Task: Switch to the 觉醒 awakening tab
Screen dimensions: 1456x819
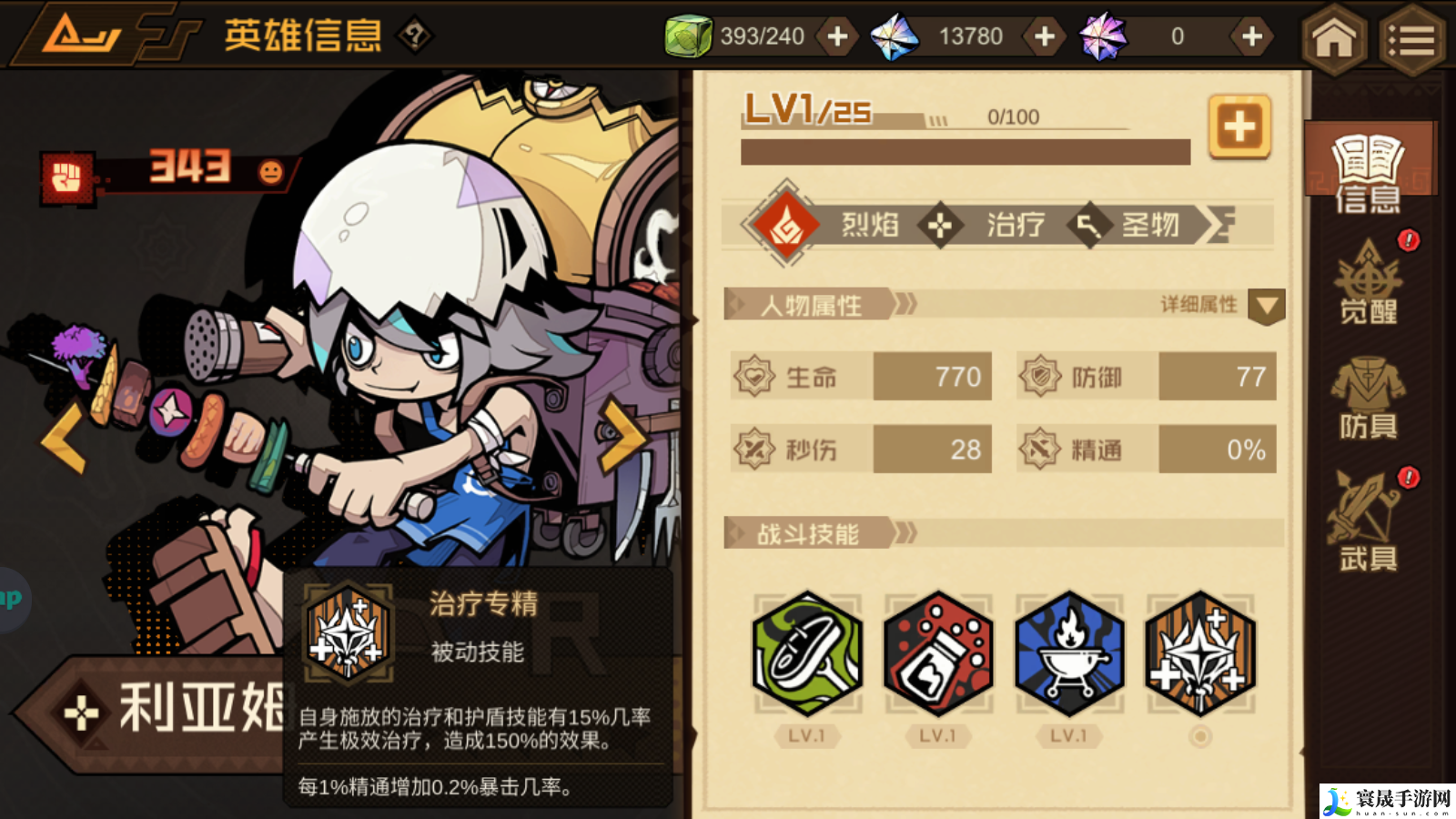Action: (x=1368, y=282)
